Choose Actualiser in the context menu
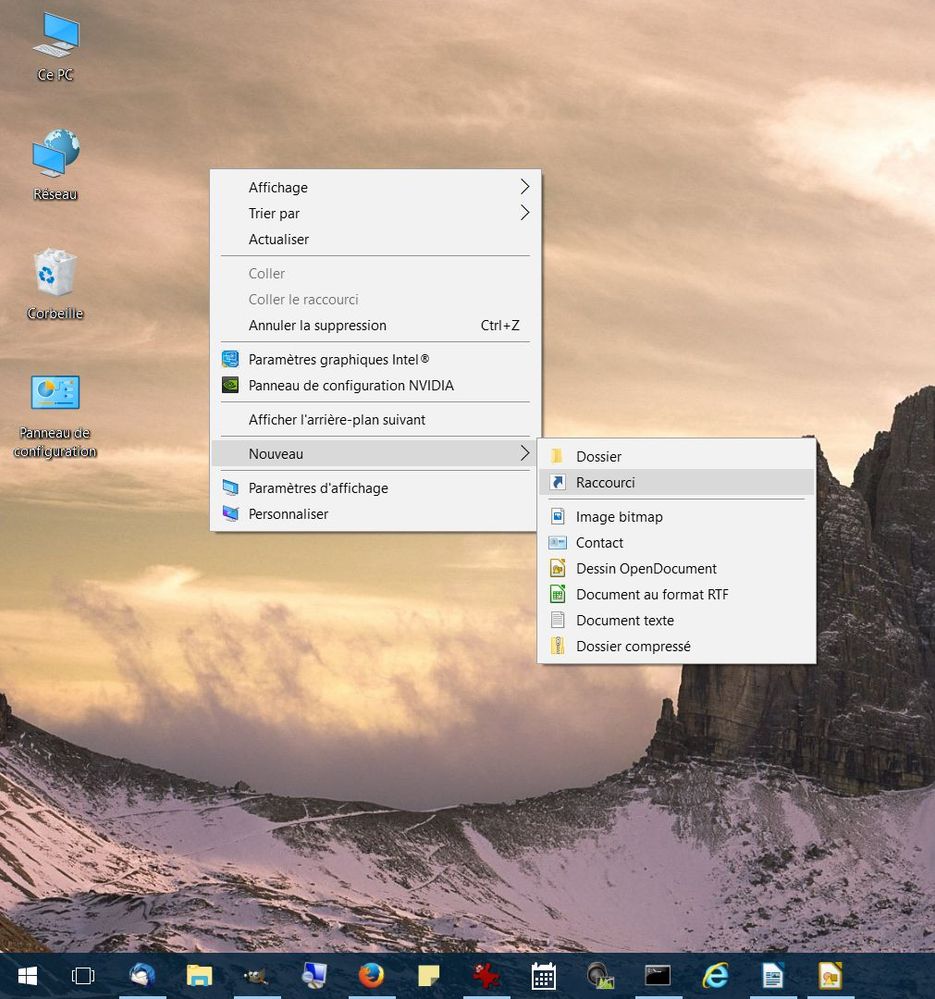Viewport: 935px width, 999px height. coord(279,239)
